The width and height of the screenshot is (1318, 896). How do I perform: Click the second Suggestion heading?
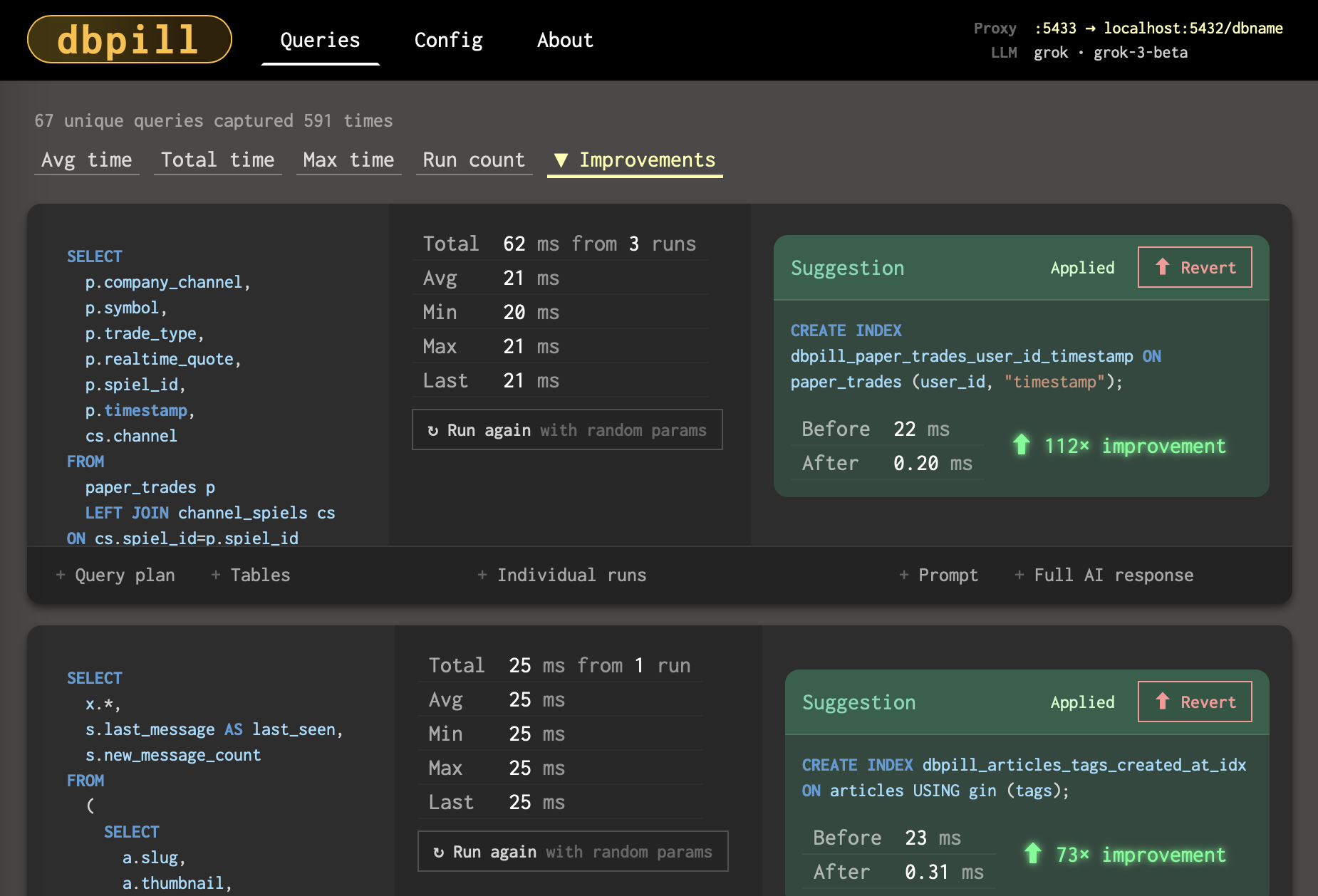pyautogui.click(x=858, y=702)
